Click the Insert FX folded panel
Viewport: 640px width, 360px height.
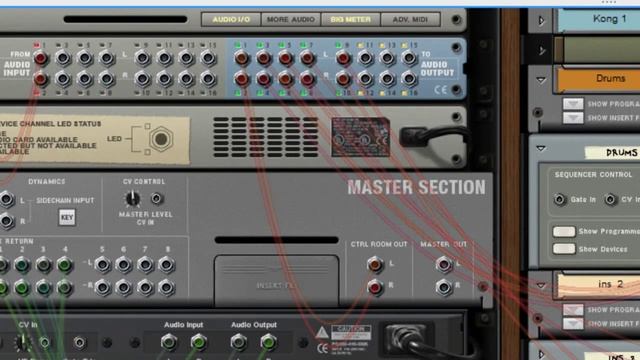(x=276, y=280)
